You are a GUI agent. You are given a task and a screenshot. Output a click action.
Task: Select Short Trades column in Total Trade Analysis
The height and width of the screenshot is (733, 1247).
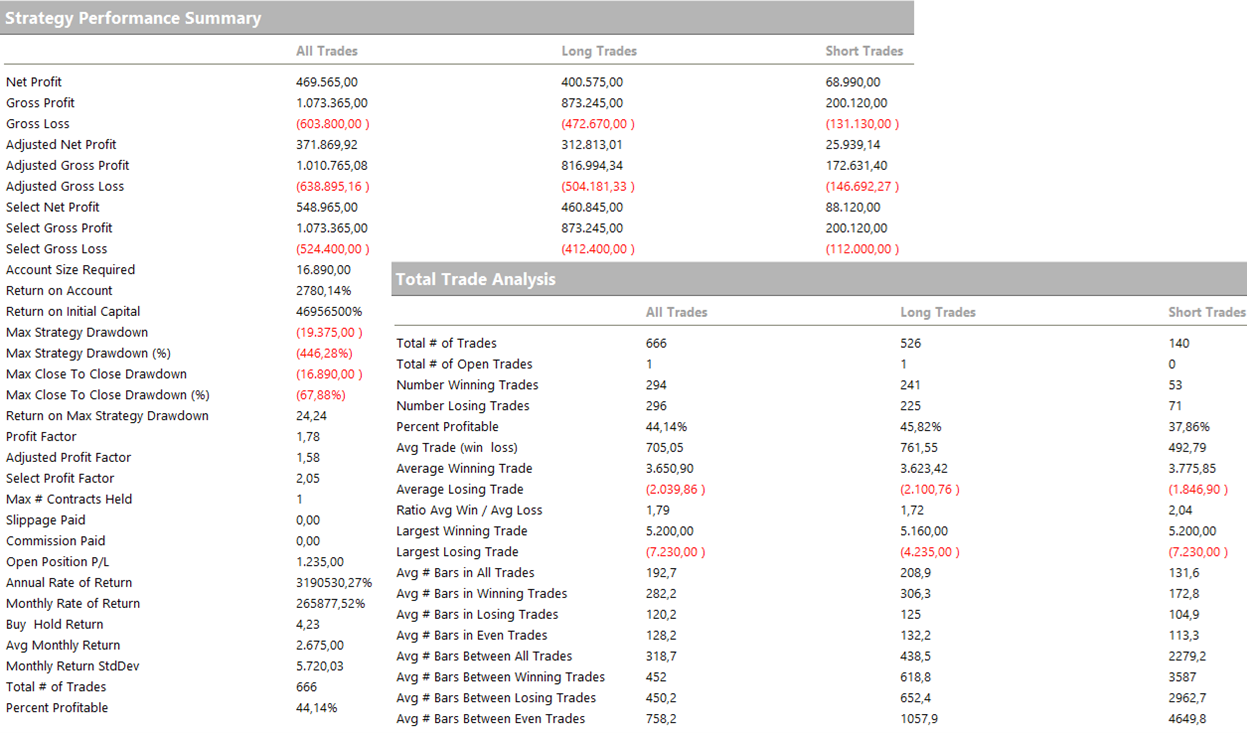(1206, 312)
